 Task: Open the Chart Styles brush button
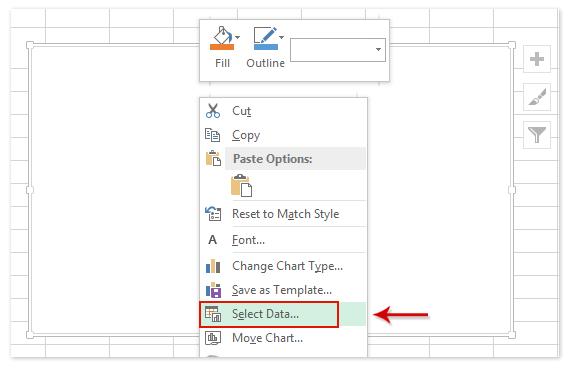[537, 97]
